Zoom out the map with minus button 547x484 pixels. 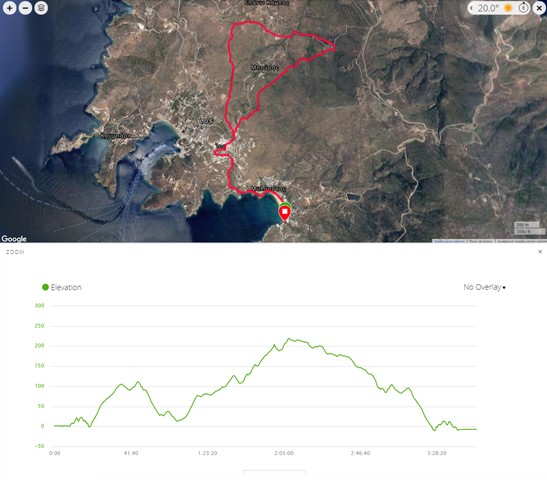pos(25,8)
